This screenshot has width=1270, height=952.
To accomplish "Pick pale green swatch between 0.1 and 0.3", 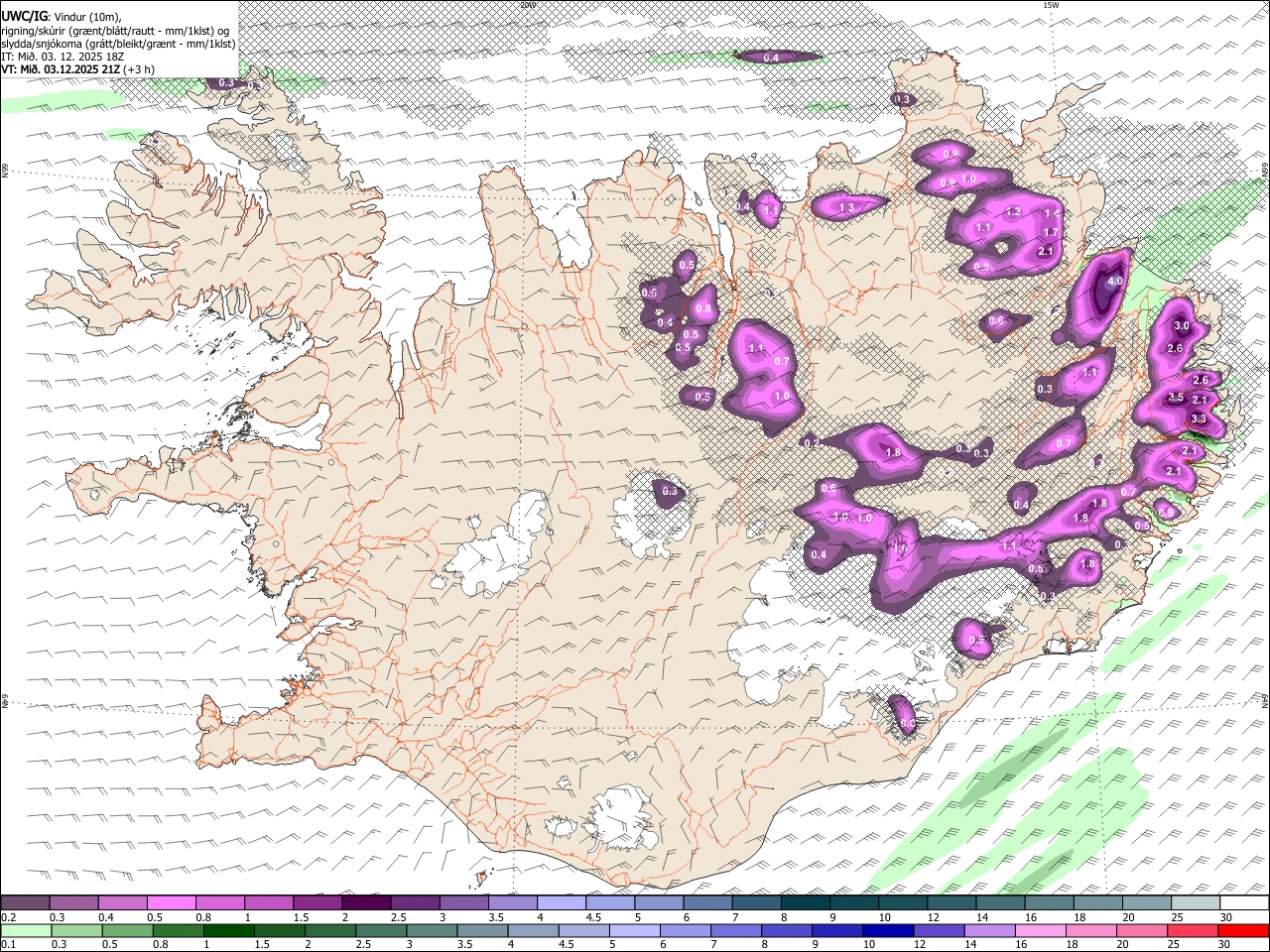I will pyautogui.click(x=26, y=931).
